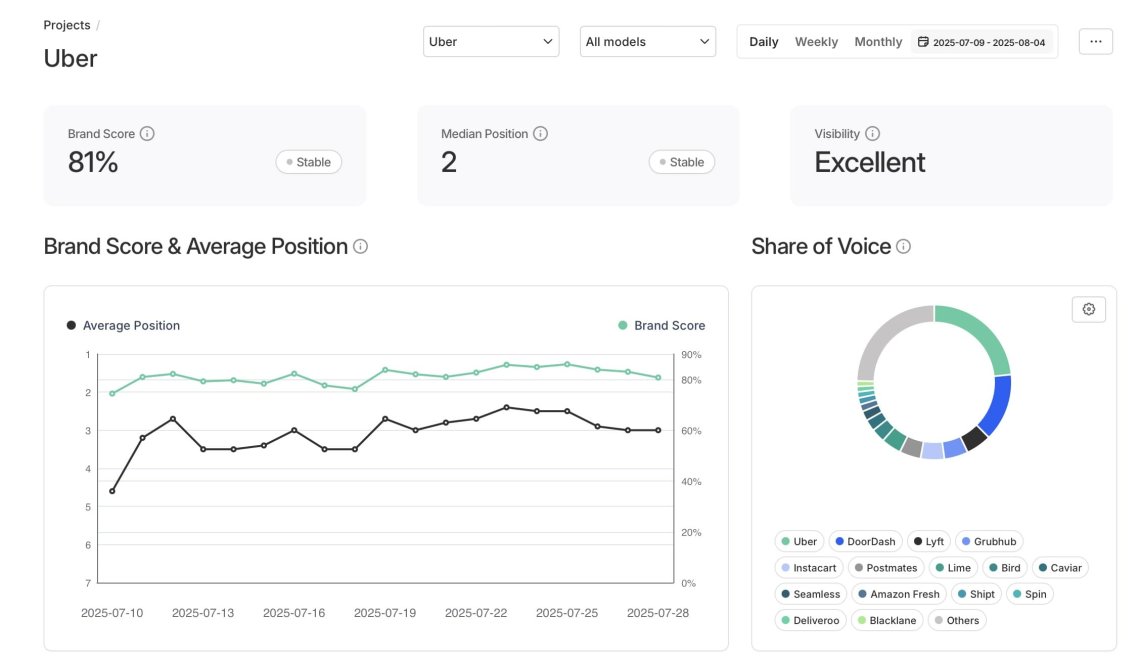
Task: Click the black Lyft donut segment
Action: [x=974, y=438]
